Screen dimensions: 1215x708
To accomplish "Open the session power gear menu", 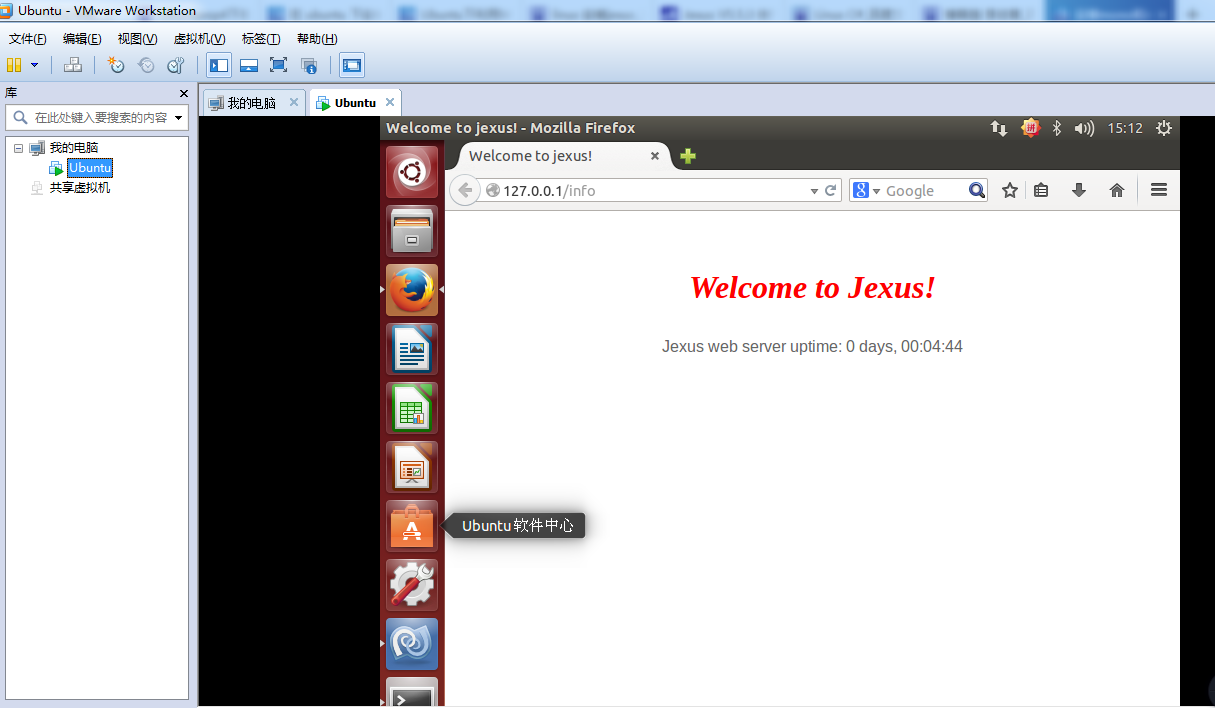I will 1163,128.
